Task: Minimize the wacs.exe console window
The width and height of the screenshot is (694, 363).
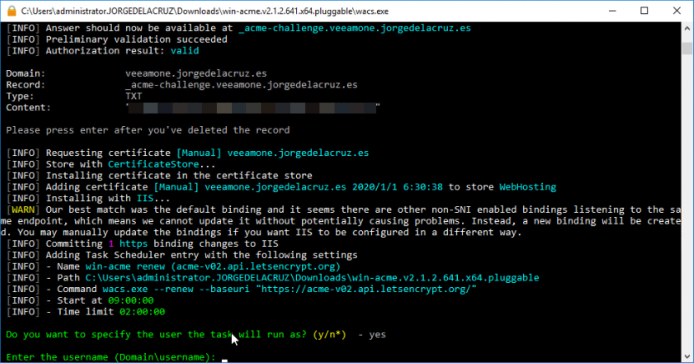Action: click(x=613, y=11)
